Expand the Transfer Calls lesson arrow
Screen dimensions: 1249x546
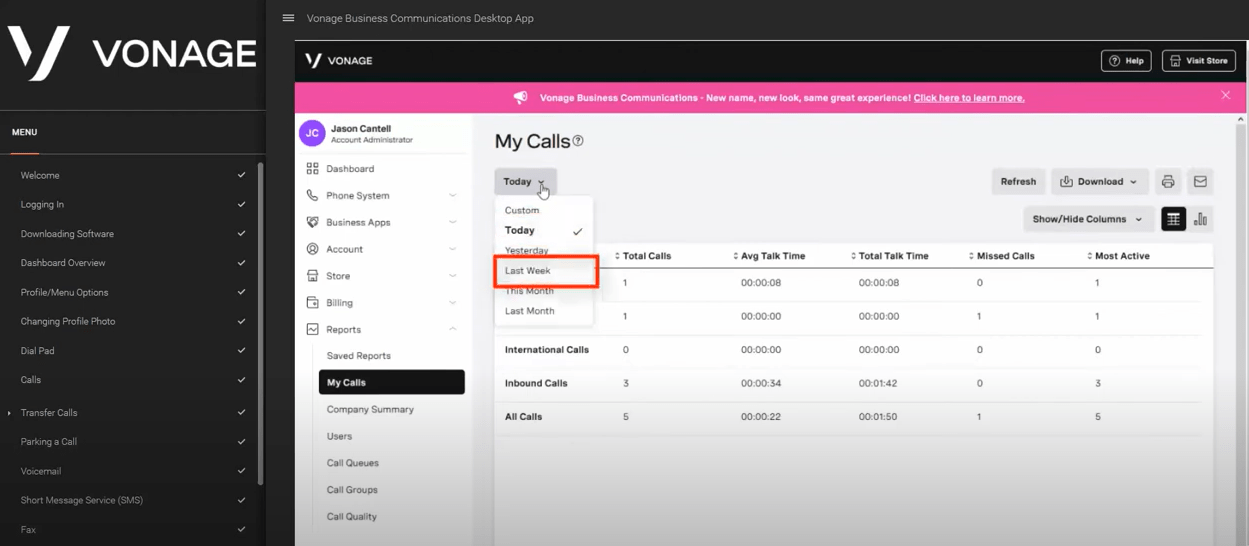(x=10, y=413)
